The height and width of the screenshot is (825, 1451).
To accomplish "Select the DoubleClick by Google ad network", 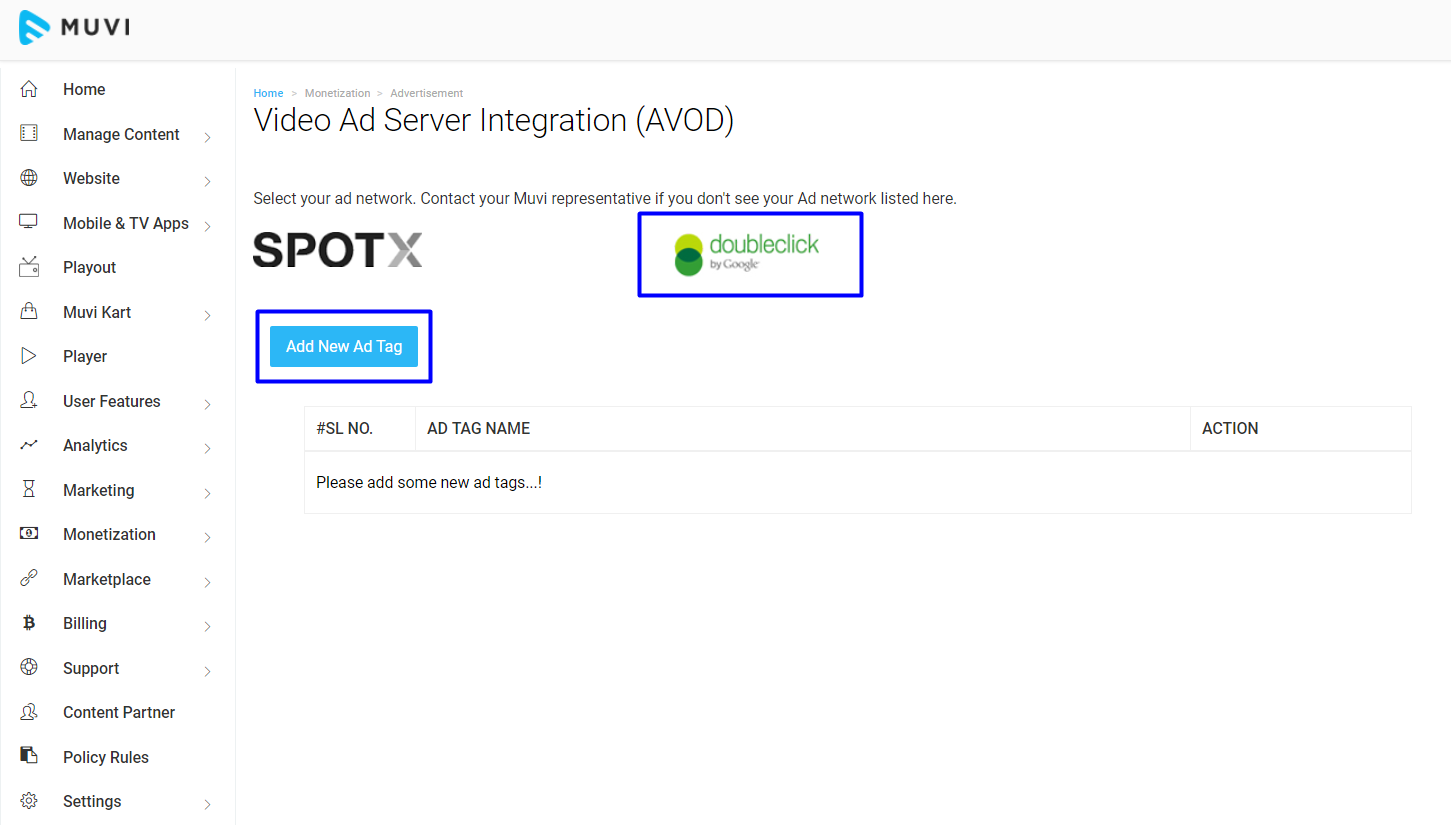I will pyautogui.click(x=747, y=254).
